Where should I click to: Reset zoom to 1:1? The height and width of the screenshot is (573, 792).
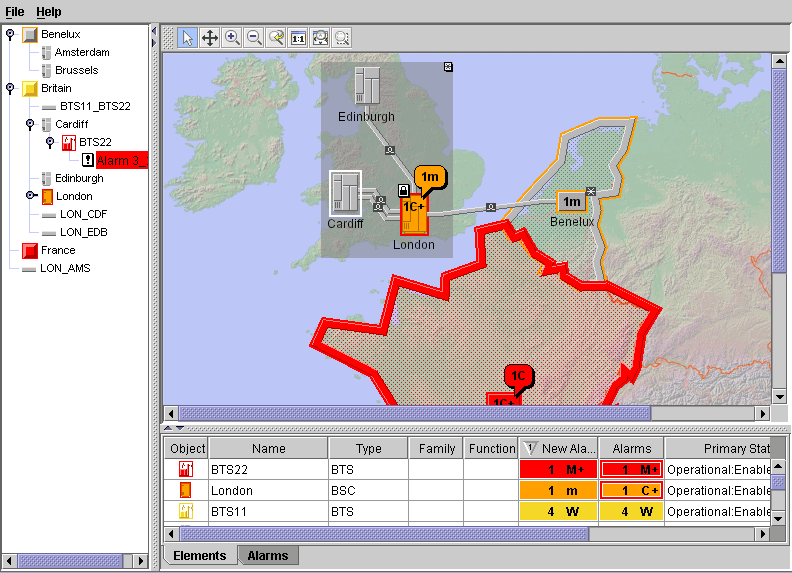pos(298,38)
